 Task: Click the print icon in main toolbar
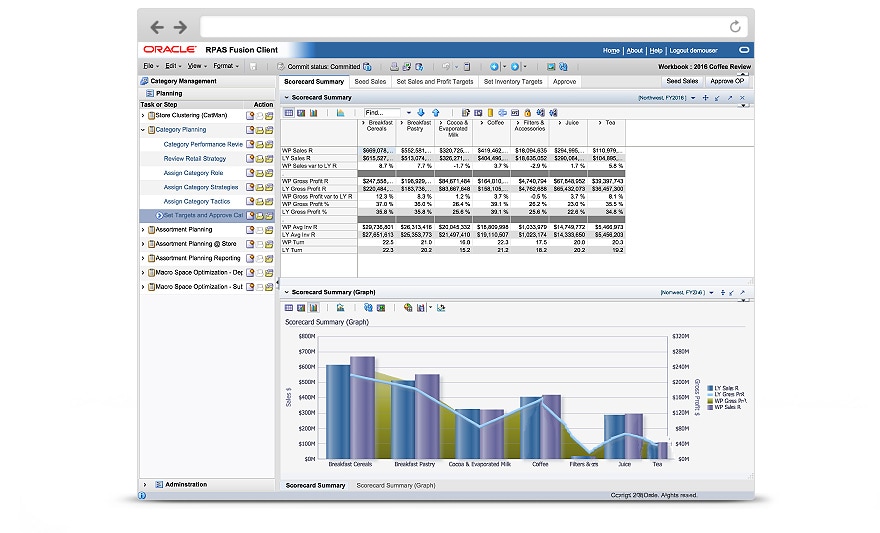[x=394, y=67]
